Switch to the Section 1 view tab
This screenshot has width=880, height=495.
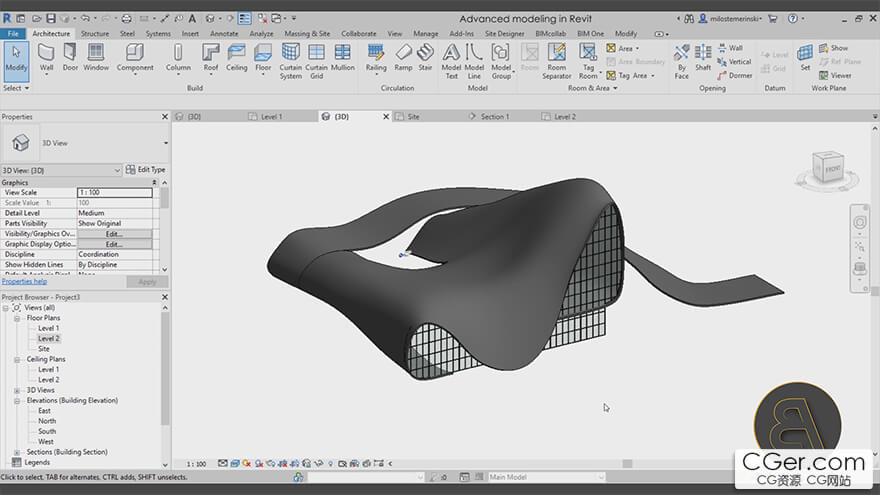pyautogui.click(x=494, y=117)
